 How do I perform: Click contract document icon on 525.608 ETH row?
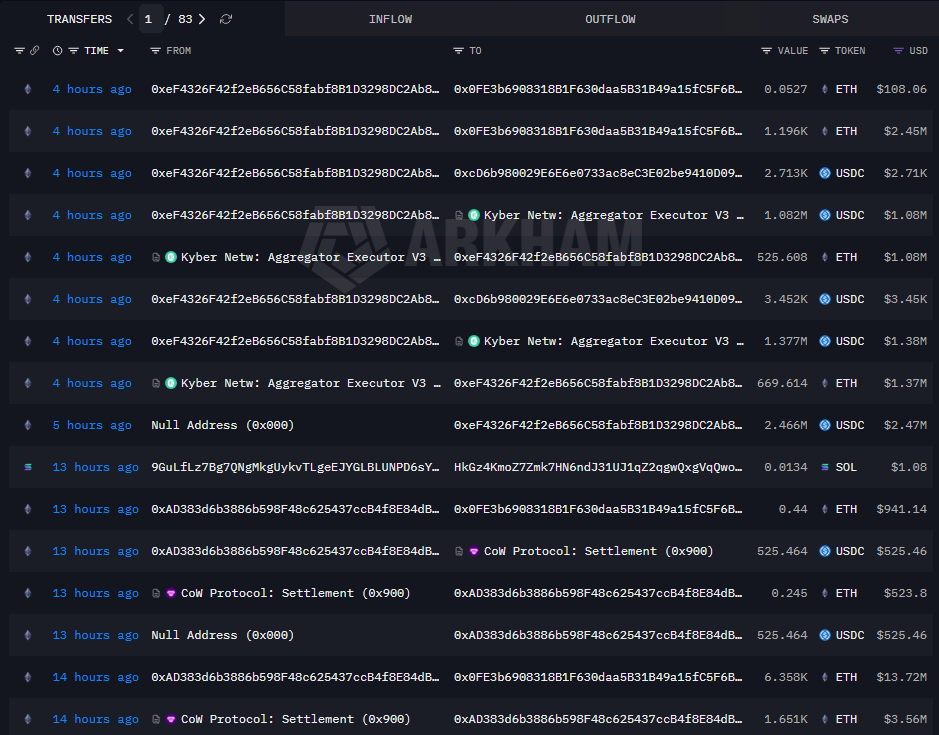point(156,257)
